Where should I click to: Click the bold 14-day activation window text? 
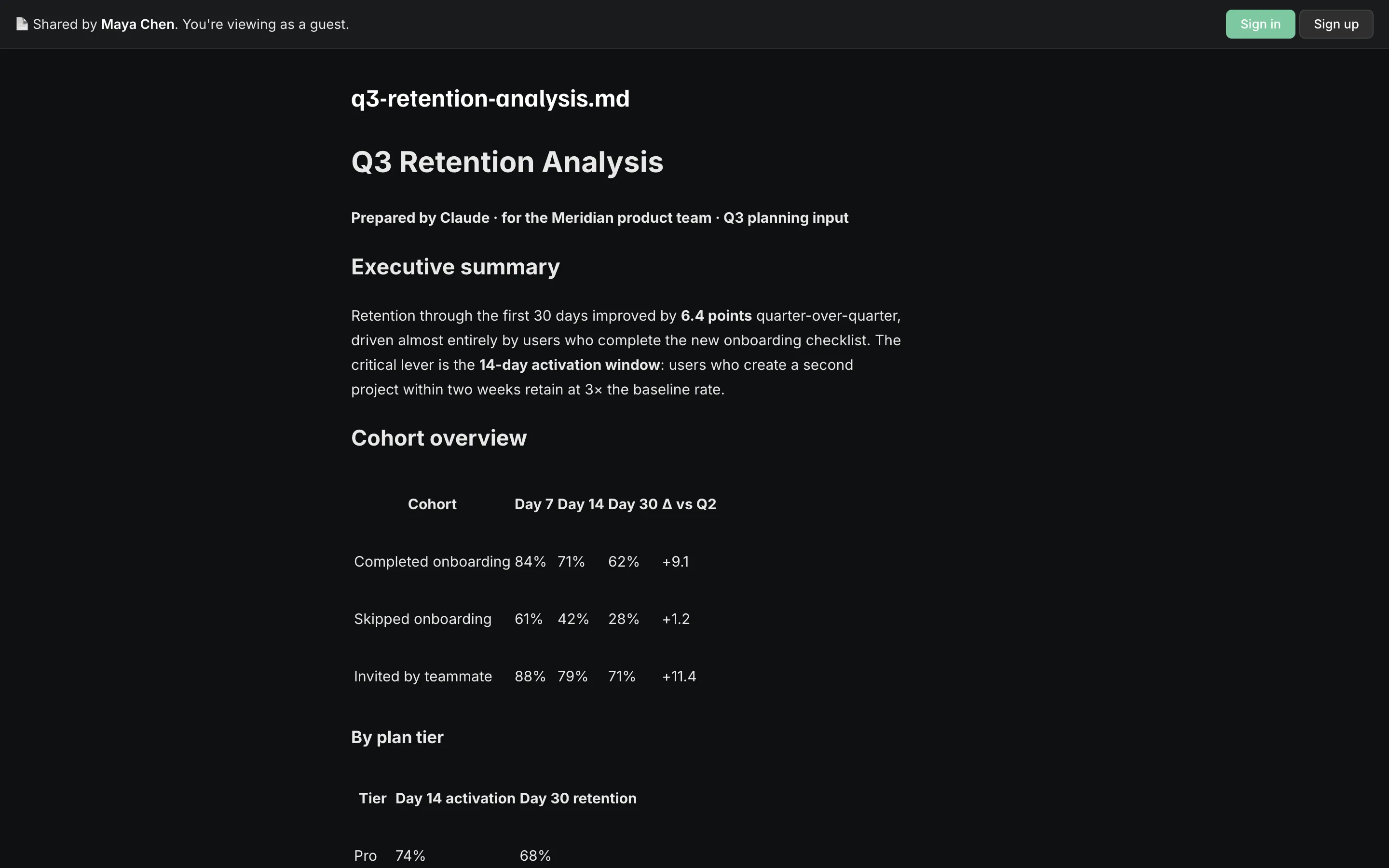[x=570, y=365]
